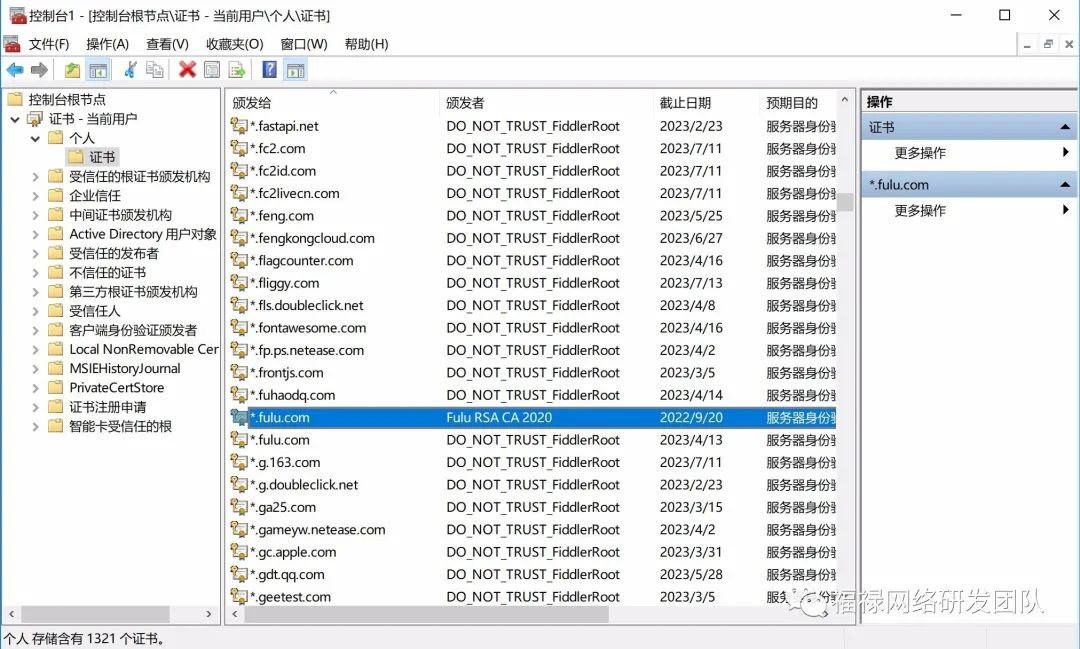Expand the 第三方根证书颁发机构 node
Viewport: 1080px width, 649px height.
click(35, 291)
